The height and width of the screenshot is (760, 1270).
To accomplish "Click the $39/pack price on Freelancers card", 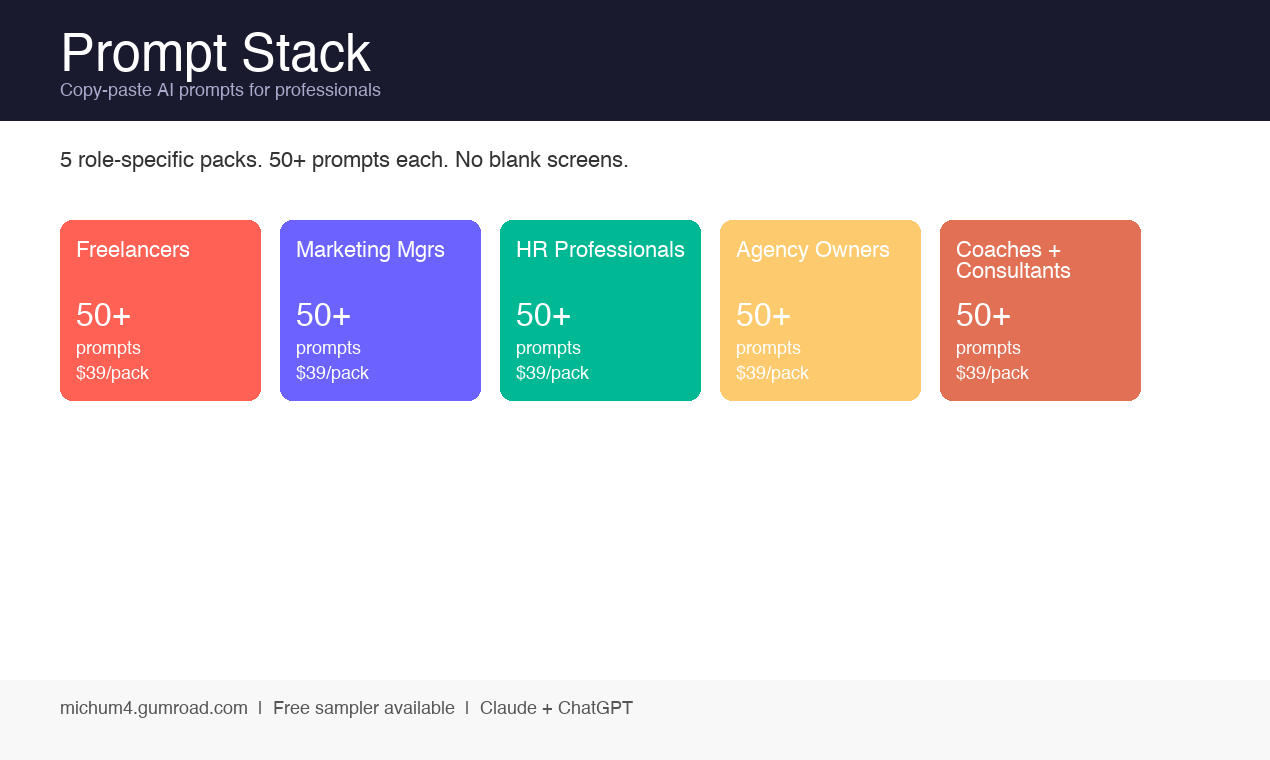I will click(x=112, y=372).
